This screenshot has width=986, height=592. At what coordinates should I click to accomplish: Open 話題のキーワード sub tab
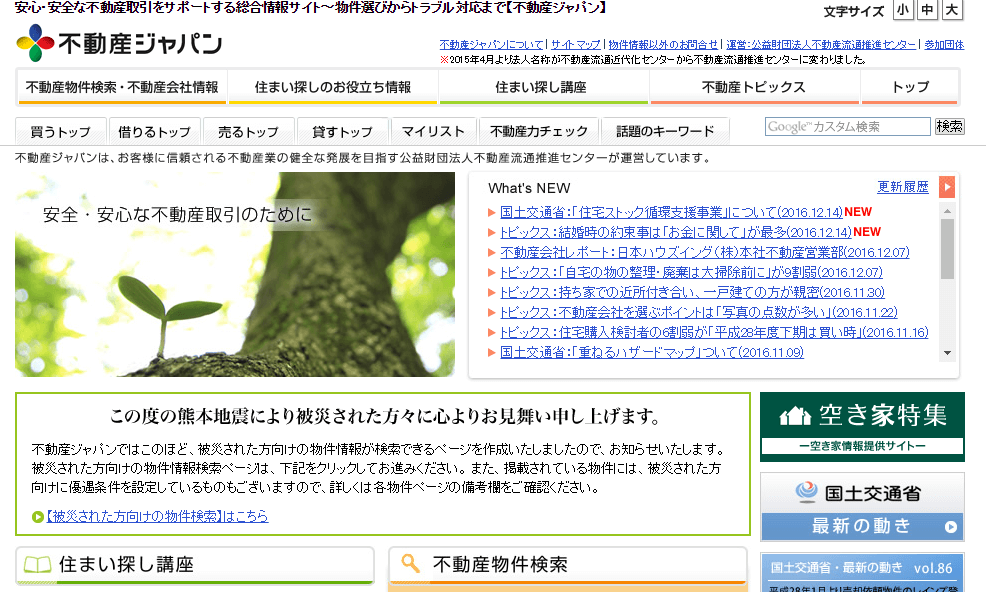[665, 131]
